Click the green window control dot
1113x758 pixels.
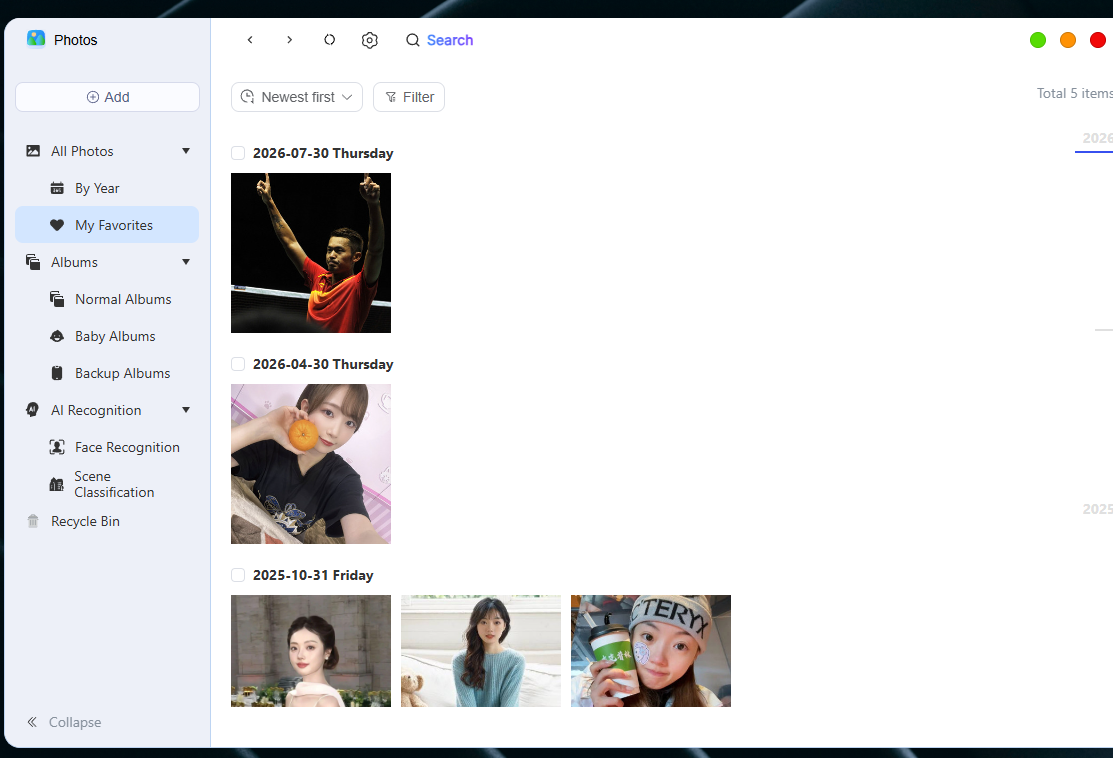click(x=1038, y=40)
